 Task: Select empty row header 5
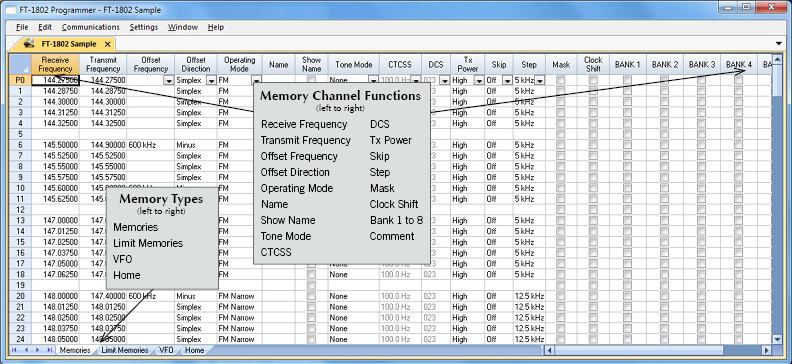coord(20,134)
